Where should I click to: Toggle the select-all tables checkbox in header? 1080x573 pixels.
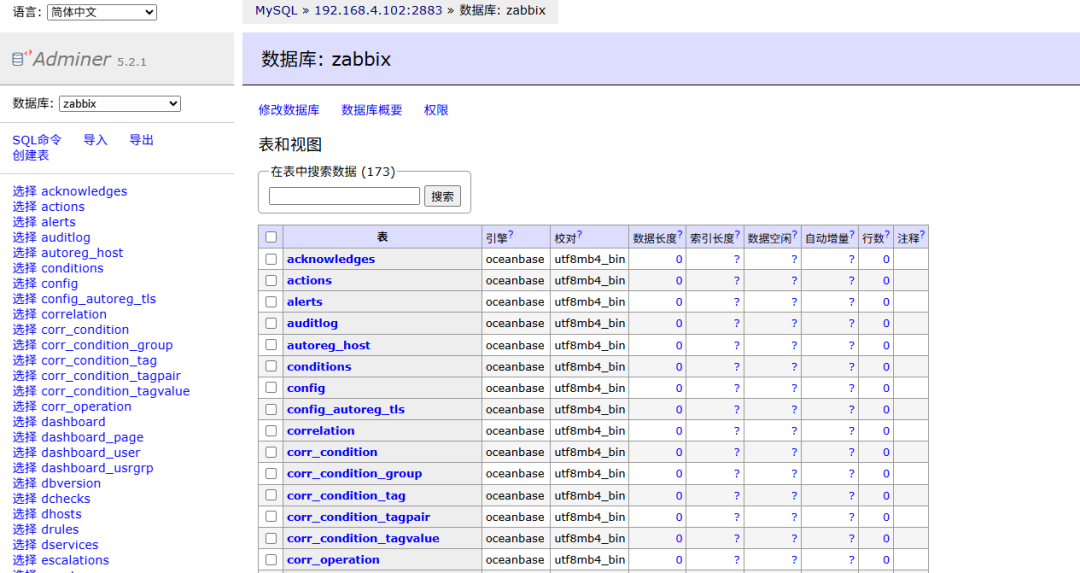(x=271, y=237)
